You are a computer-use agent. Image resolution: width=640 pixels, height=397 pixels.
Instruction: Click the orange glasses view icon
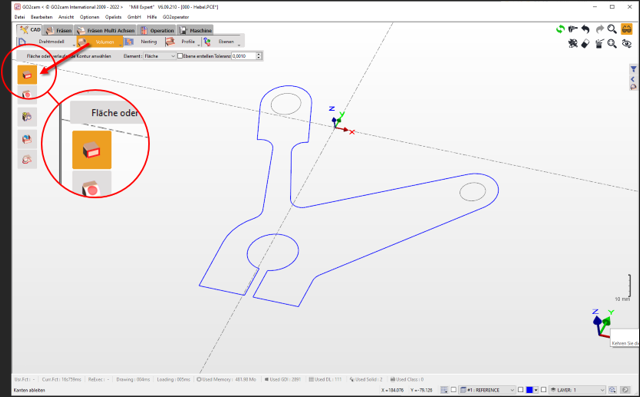pyautogui.click(x=626, y=29)
